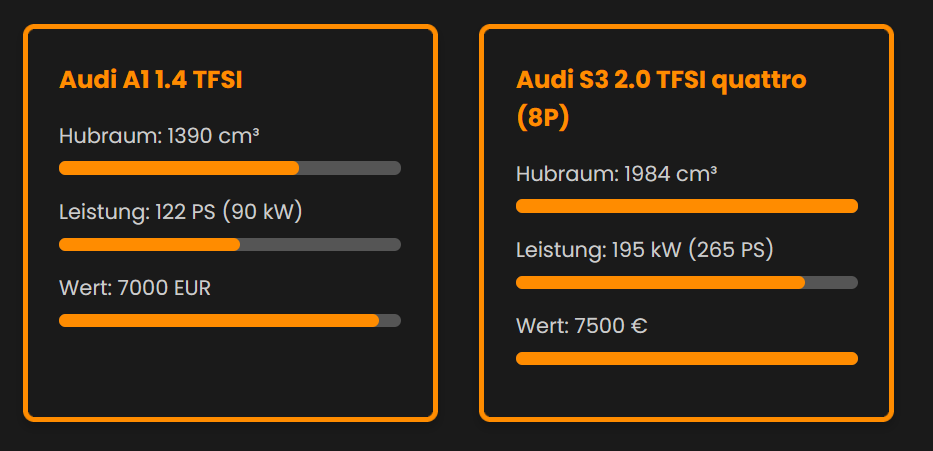The height and width of the screenshot is (451, 933).
Task: Click the gray remainder of A1 Leistung bar
Action: tap(320, 244)
